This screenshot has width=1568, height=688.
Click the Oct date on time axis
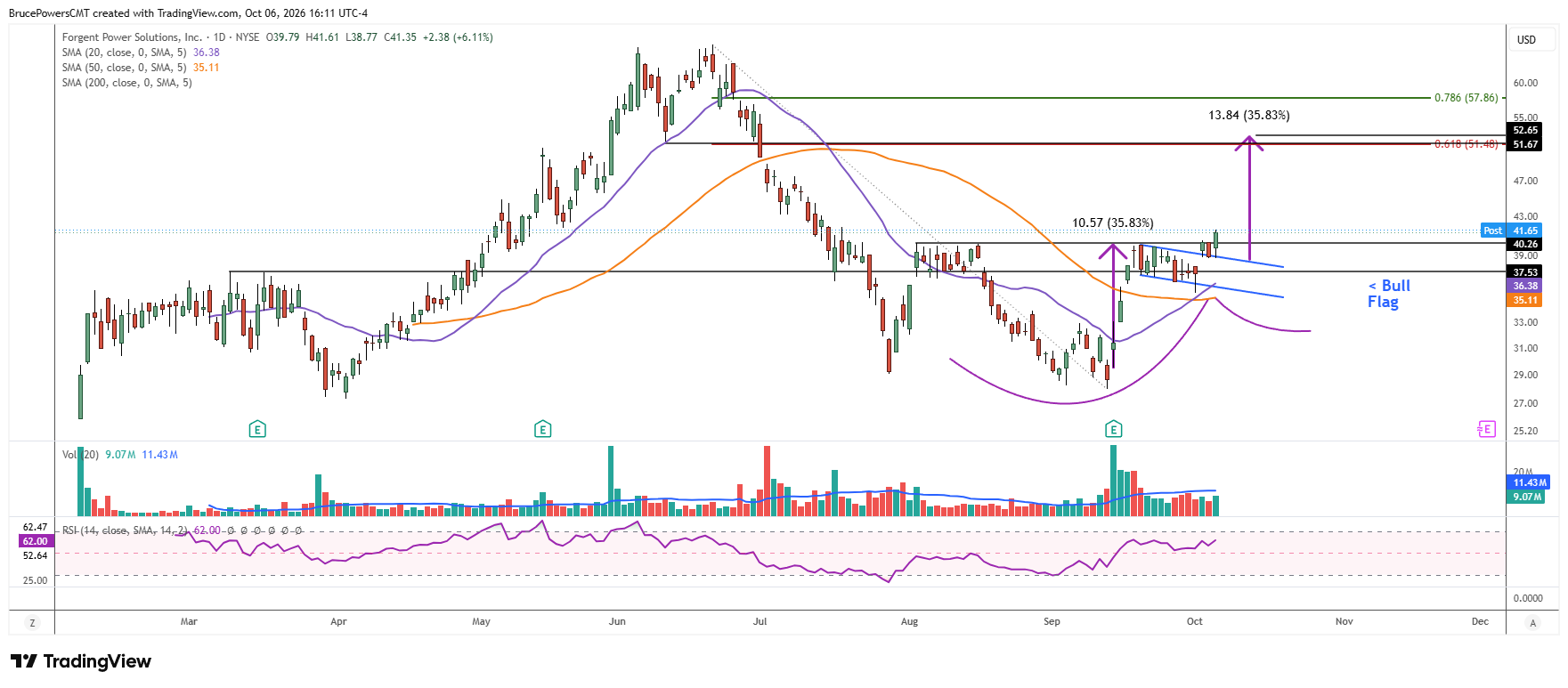click(1195, 622)
